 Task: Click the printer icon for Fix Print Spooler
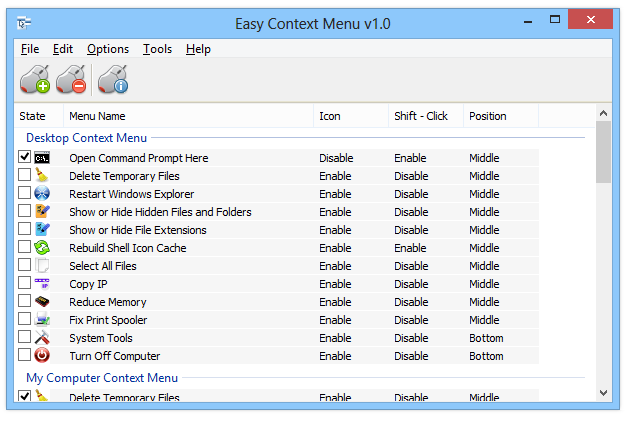(42, 319)
